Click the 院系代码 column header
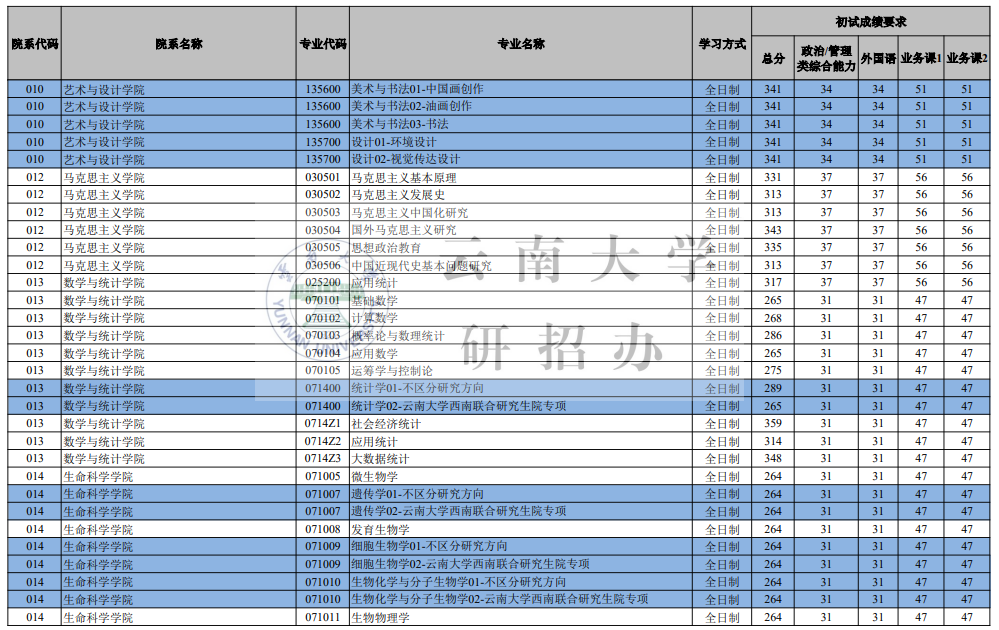 29,44
